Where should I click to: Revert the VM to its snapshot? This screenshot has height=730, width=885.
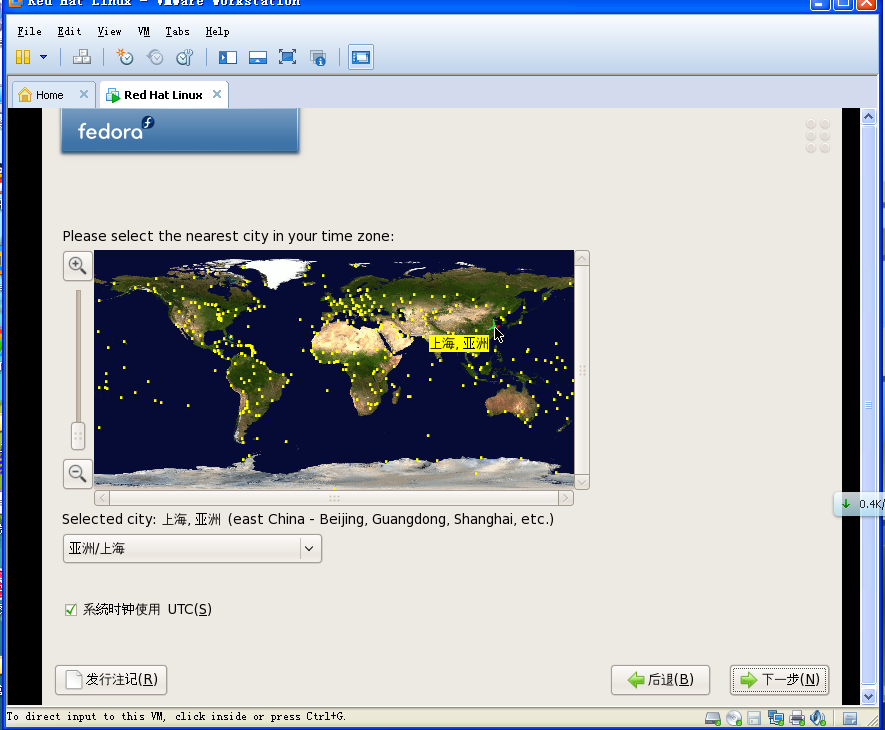[153, 57]
